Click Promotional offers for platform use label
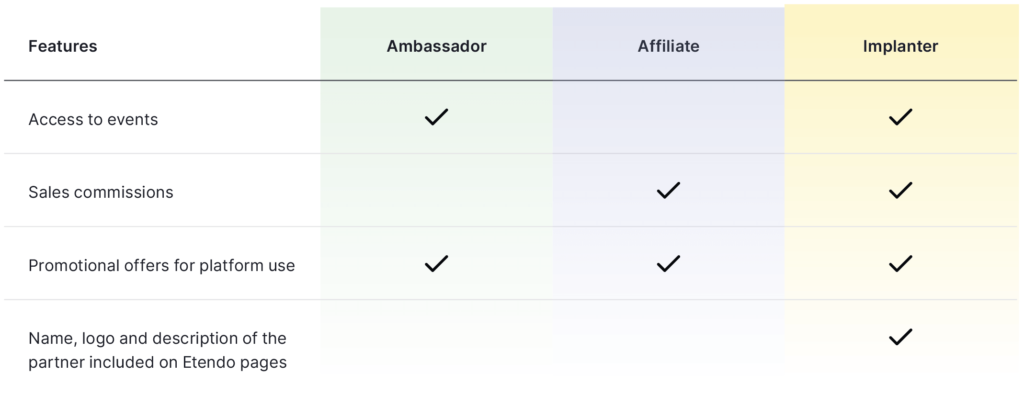Viewport: 1024px width, 396px height. (161, 265)
